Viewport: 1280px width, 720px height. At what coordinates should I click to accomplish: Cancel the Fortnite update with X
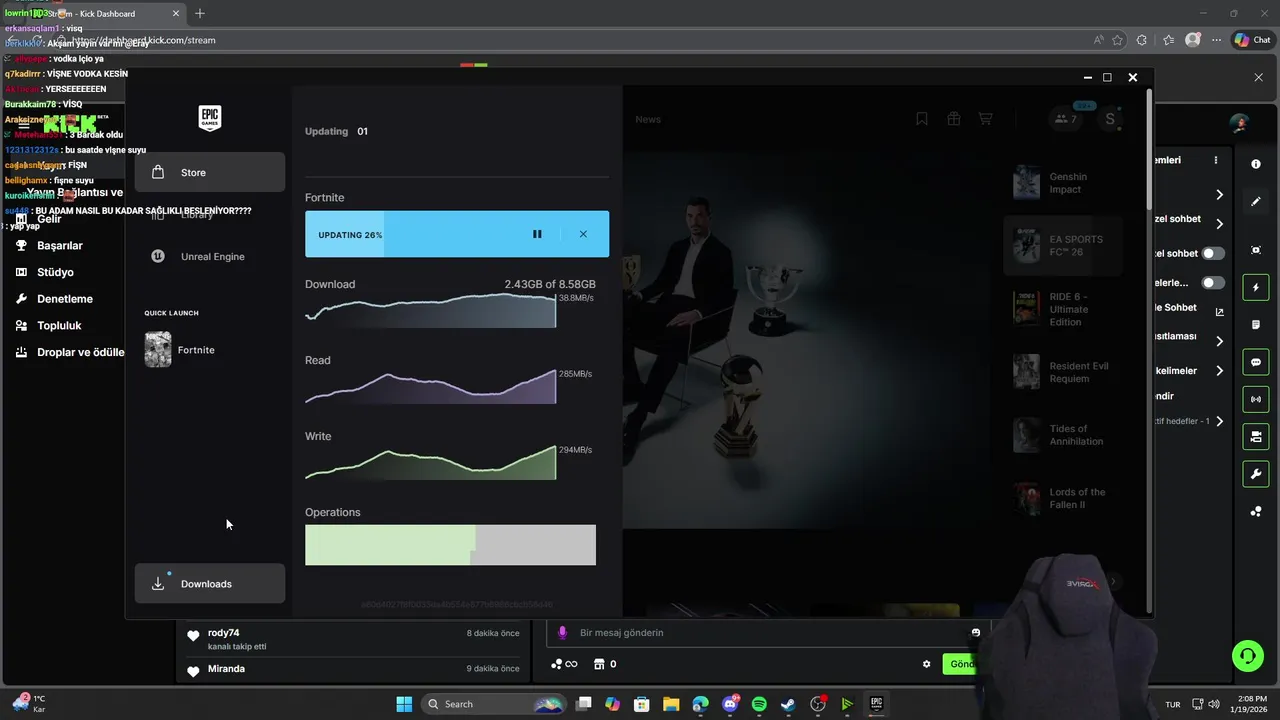(583, 234)
